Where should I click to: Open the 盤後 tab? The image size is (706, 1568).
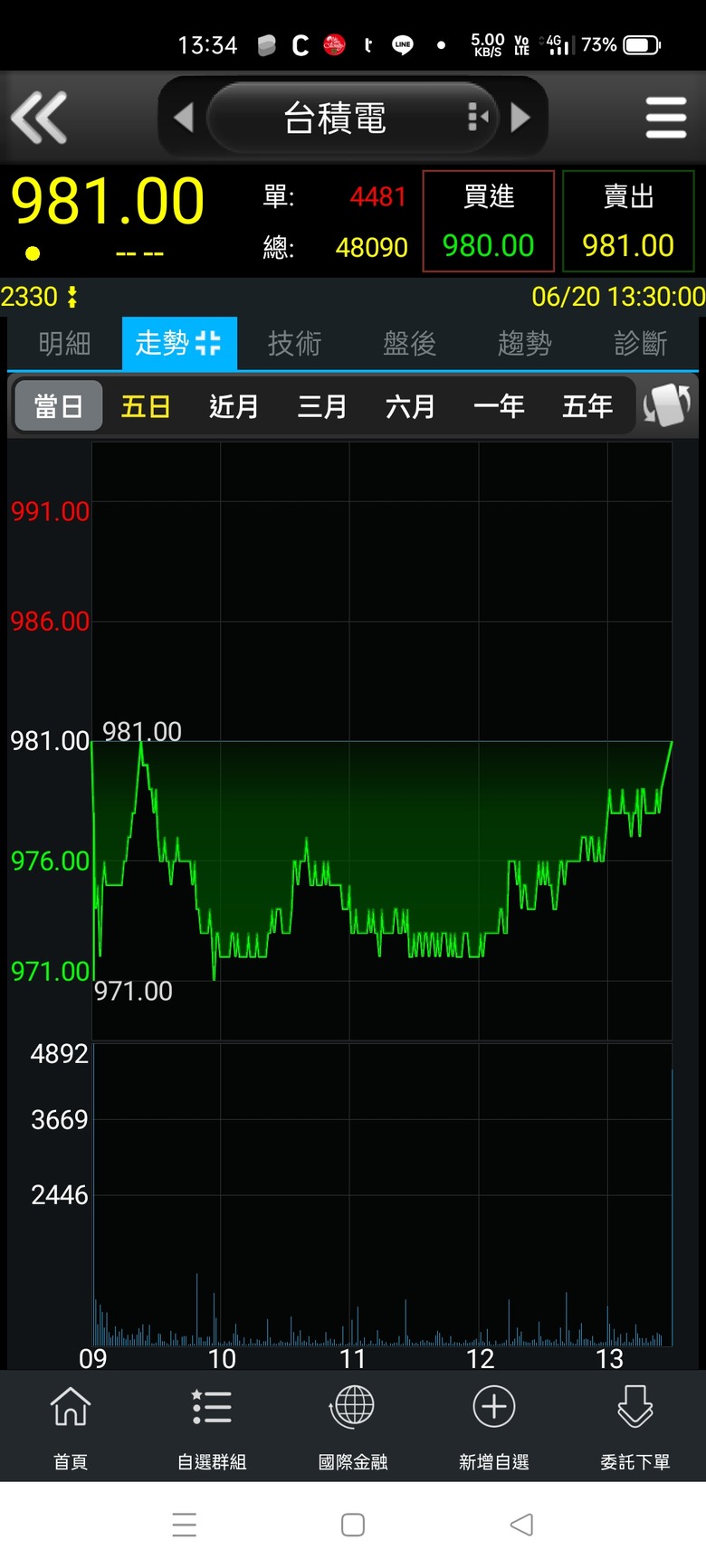[x=409, y=344]
